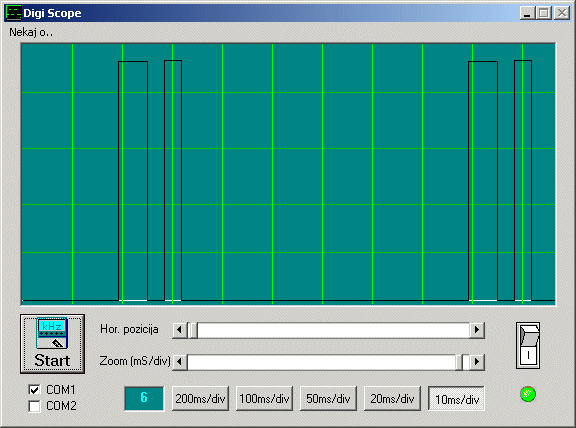
Task: Click left arrow of Hor. pozicija scrollbar
Action: [180, 330]
